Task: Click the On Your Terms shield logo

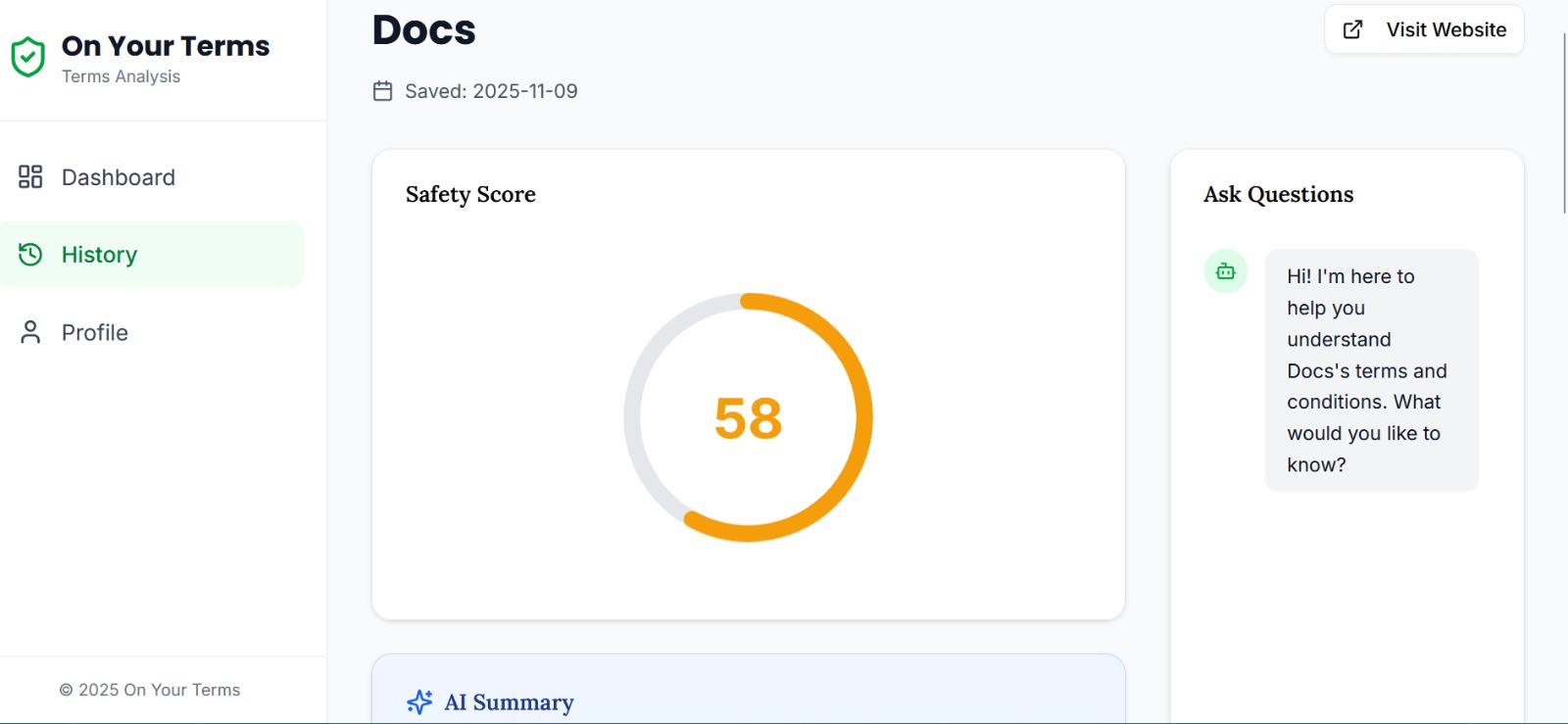Action: pyautogui.click(x=28, y=57)
